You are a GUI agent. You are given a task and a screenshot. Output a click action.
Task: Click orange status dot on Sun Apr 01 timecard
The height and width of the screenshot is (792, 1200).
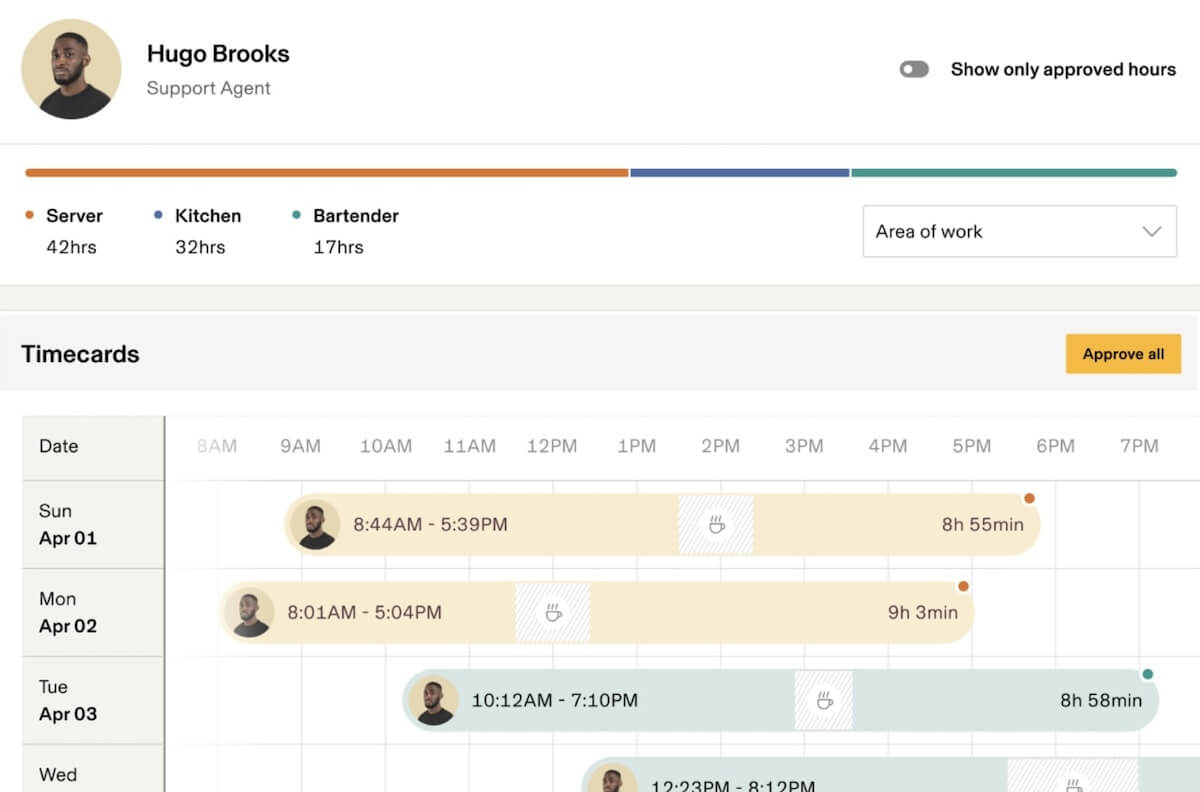[x=1029, y=498]
